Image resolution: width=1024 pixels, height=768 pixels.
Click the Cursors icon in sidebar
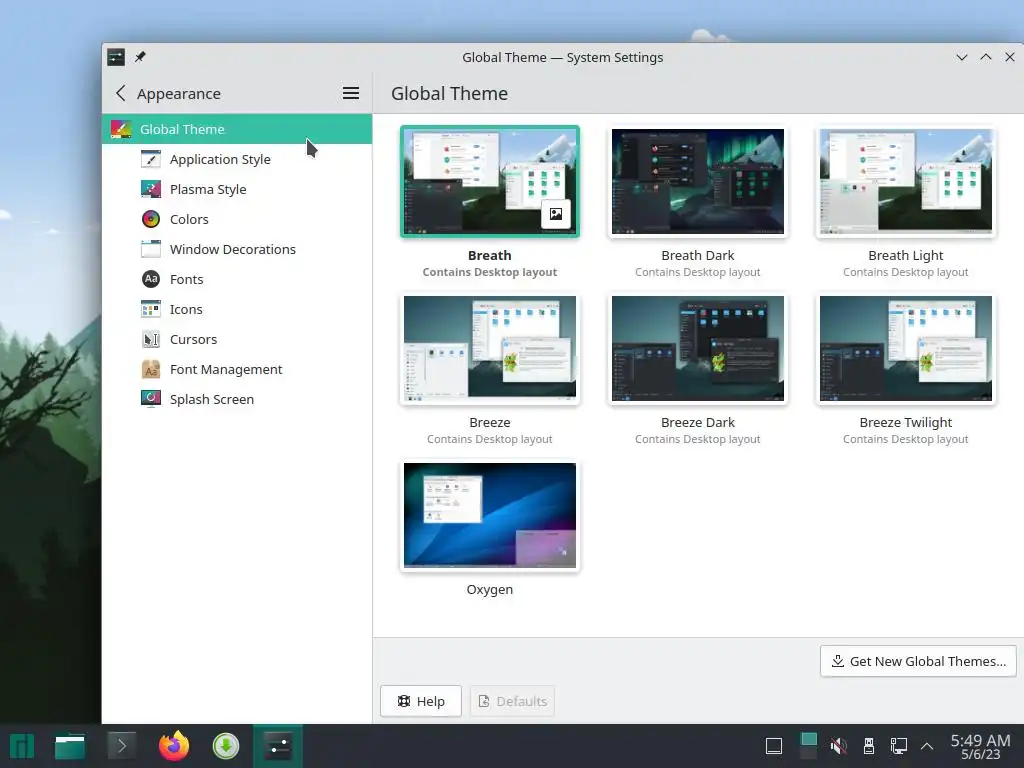click(151, 340)
